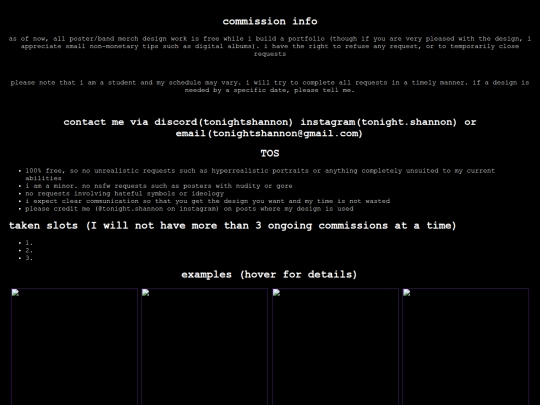Open the fourth example image thumbnail
Viewport: 540px width, 405px height.
pos(466,346)
